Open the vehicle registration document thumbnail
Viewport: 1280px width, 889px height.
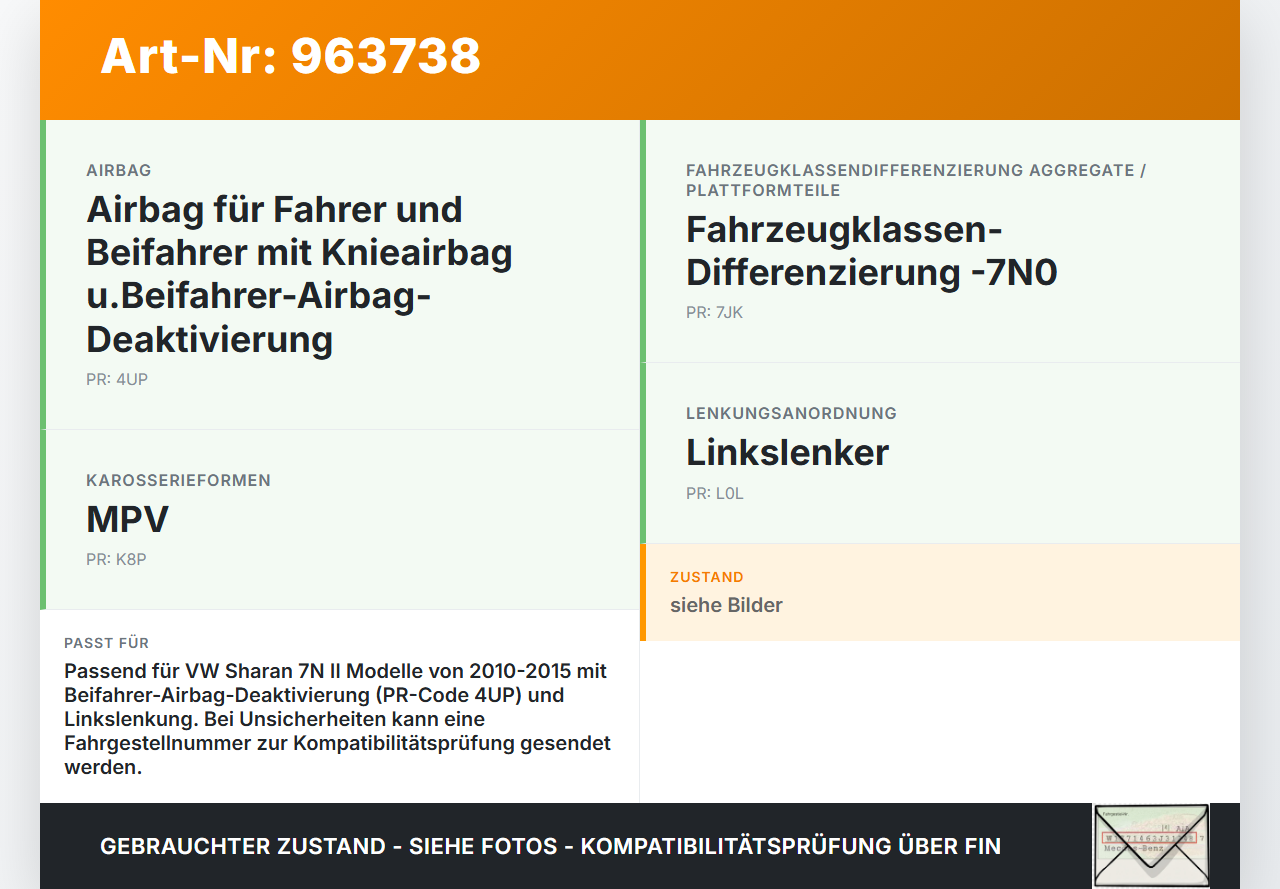[x=1150, y=845]
